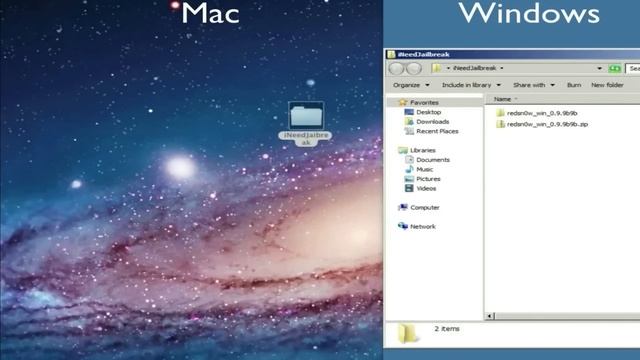Sort files by the Name column header
This screenshot has height=360, width=640.
tap(502, 99)
